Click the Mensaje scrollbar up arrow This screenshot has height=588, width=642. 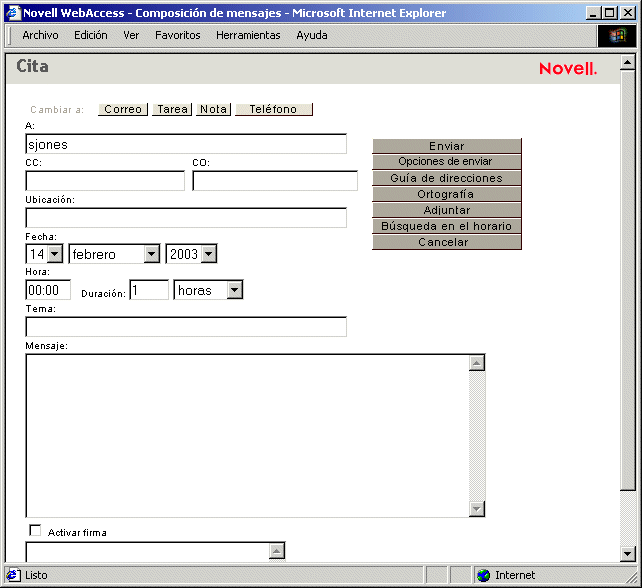tap(477, 363)
